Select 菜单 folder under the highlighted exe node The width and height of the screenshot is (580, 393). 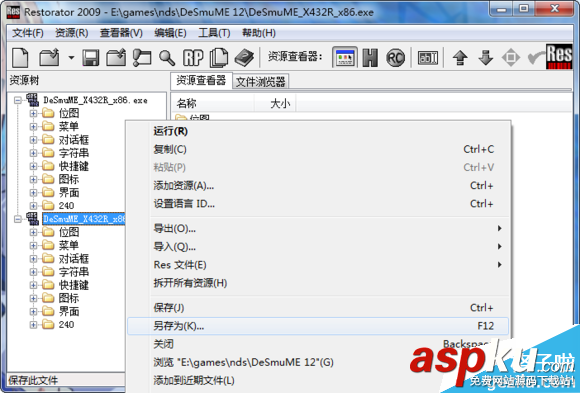tap(69, 245)
